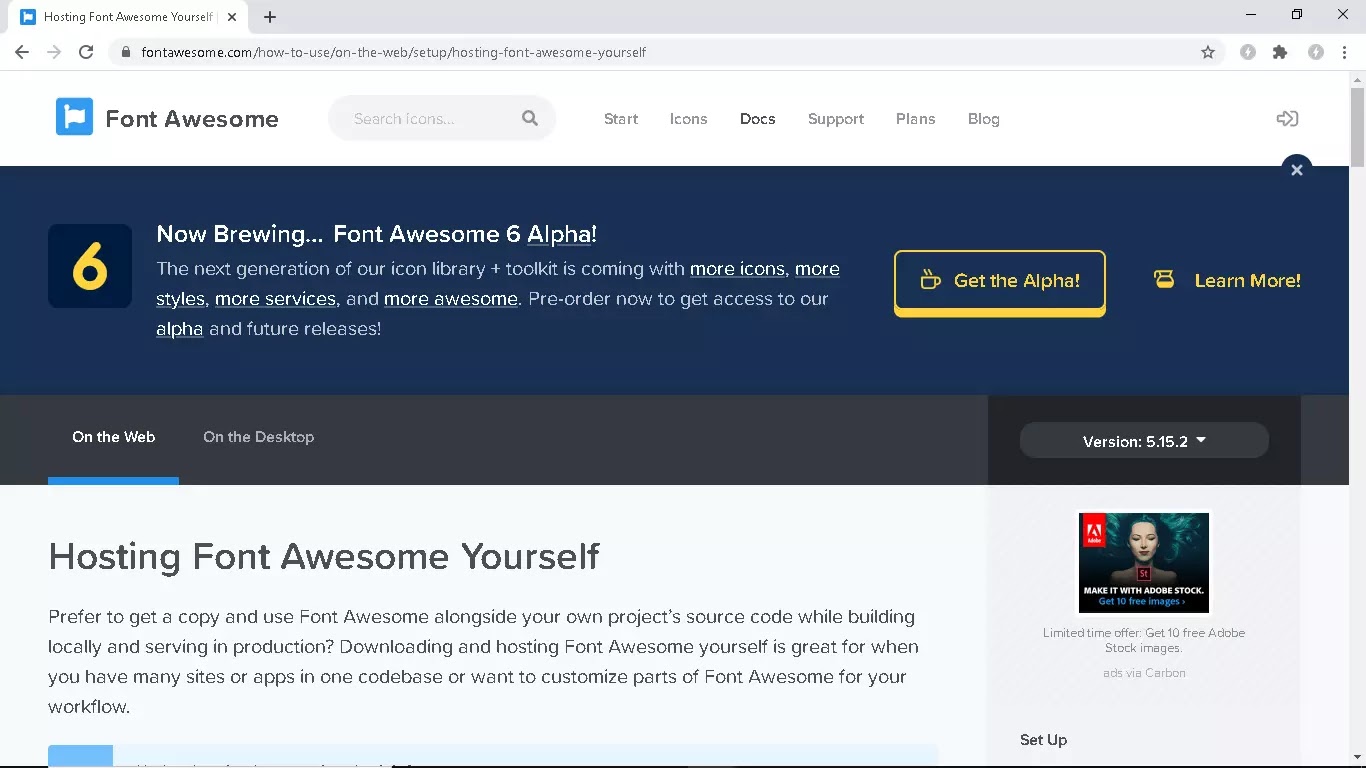Open the Version 5.15.2 dropdown
This screenshot has height=768, width=1366.
[1144, 441]
